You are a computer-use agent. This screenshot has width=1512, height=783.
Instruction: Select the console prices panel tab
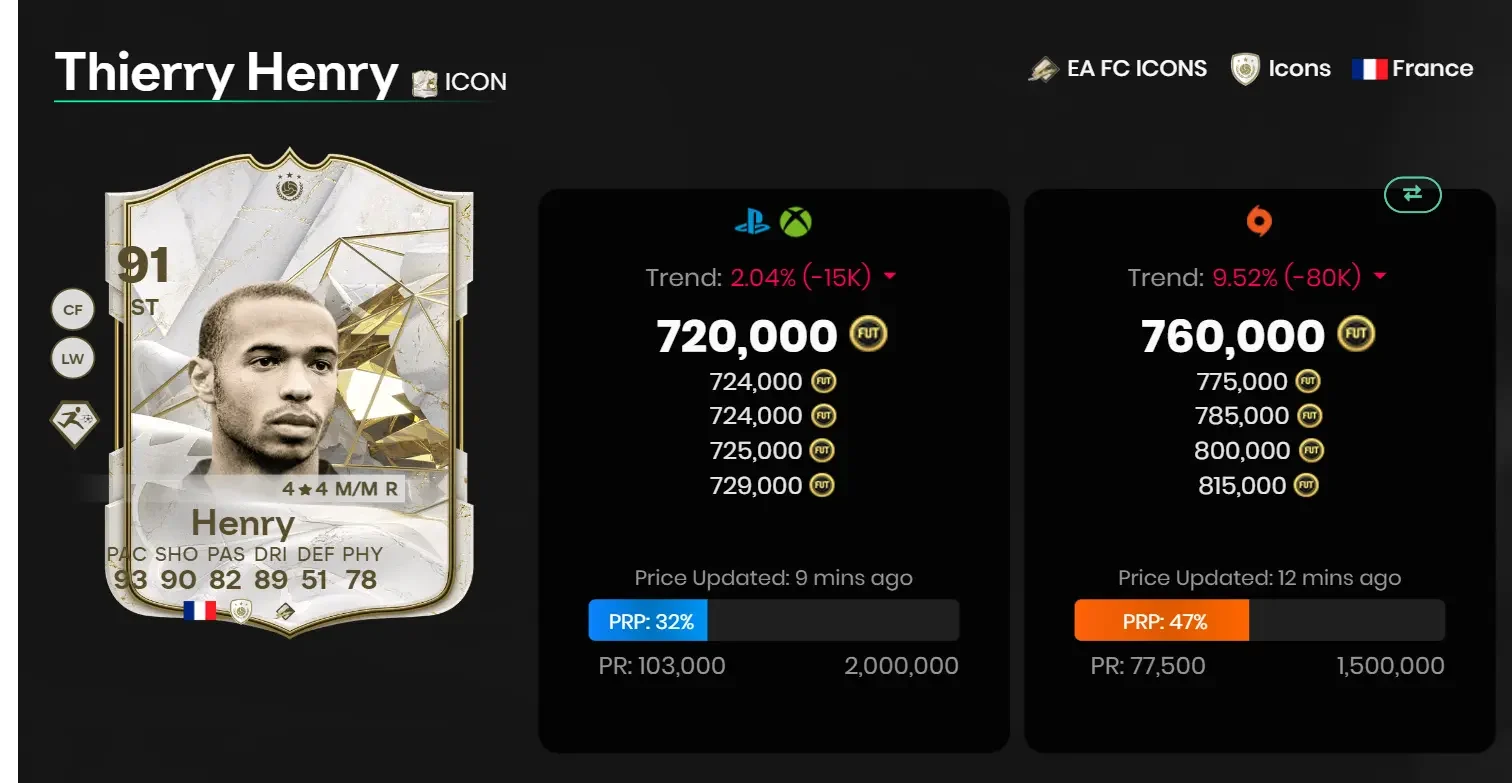(x=773, y=222)
